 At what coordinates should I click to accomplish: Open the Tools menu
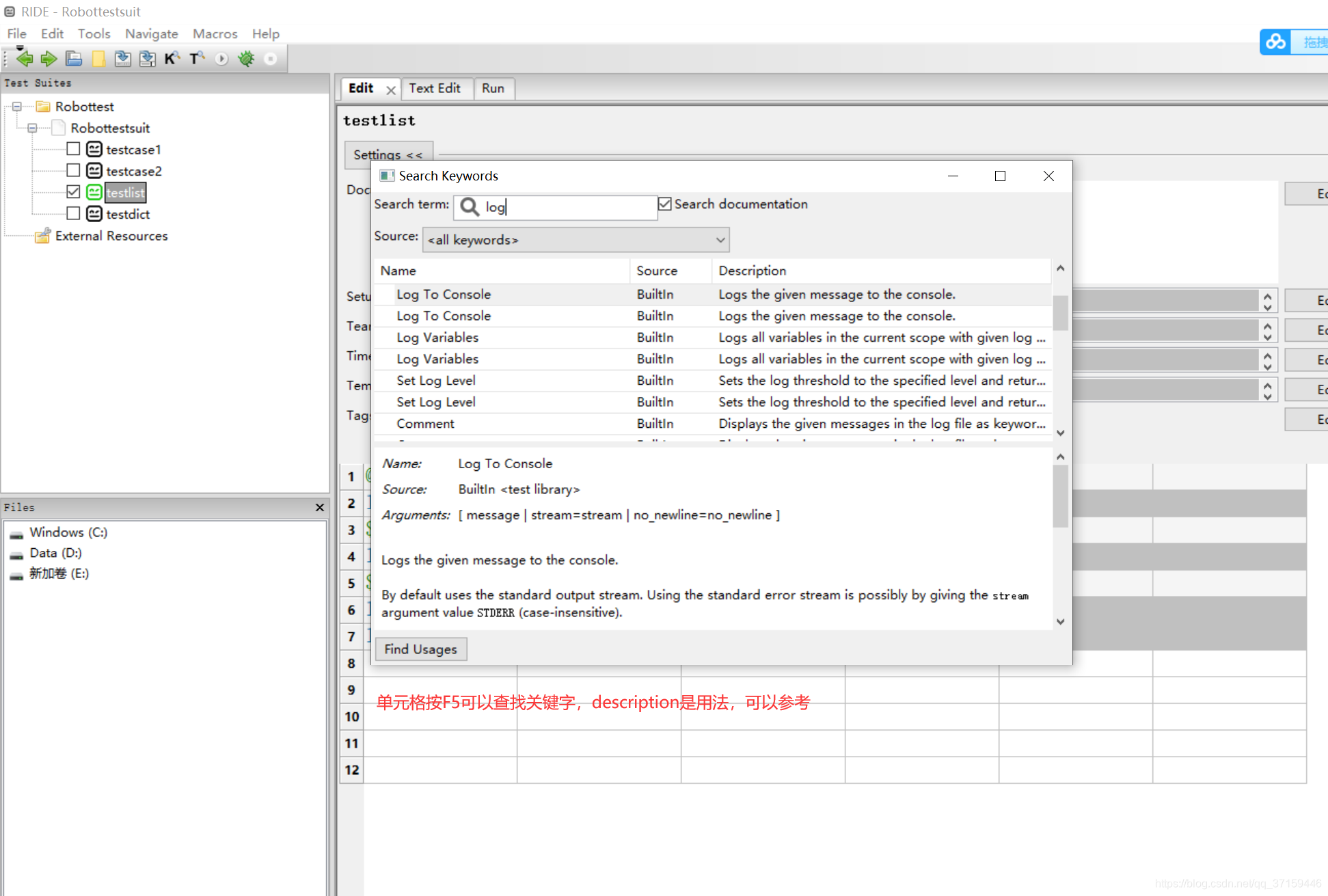[94, 33]
